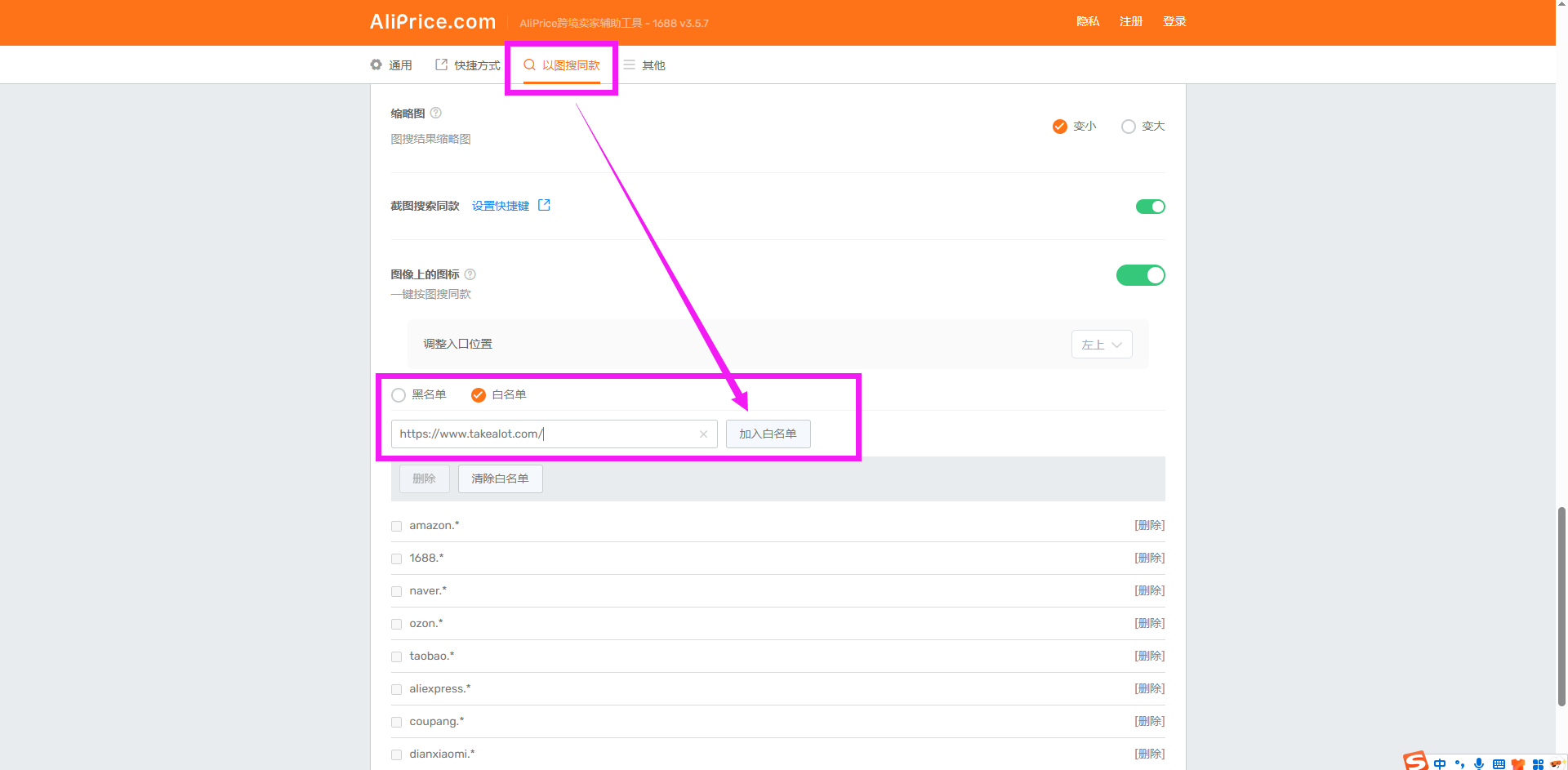The width and height of the screenshot is (1568, 770).
Task: Click the external link icon after 设置快捷键
Action: coord(545,206)
